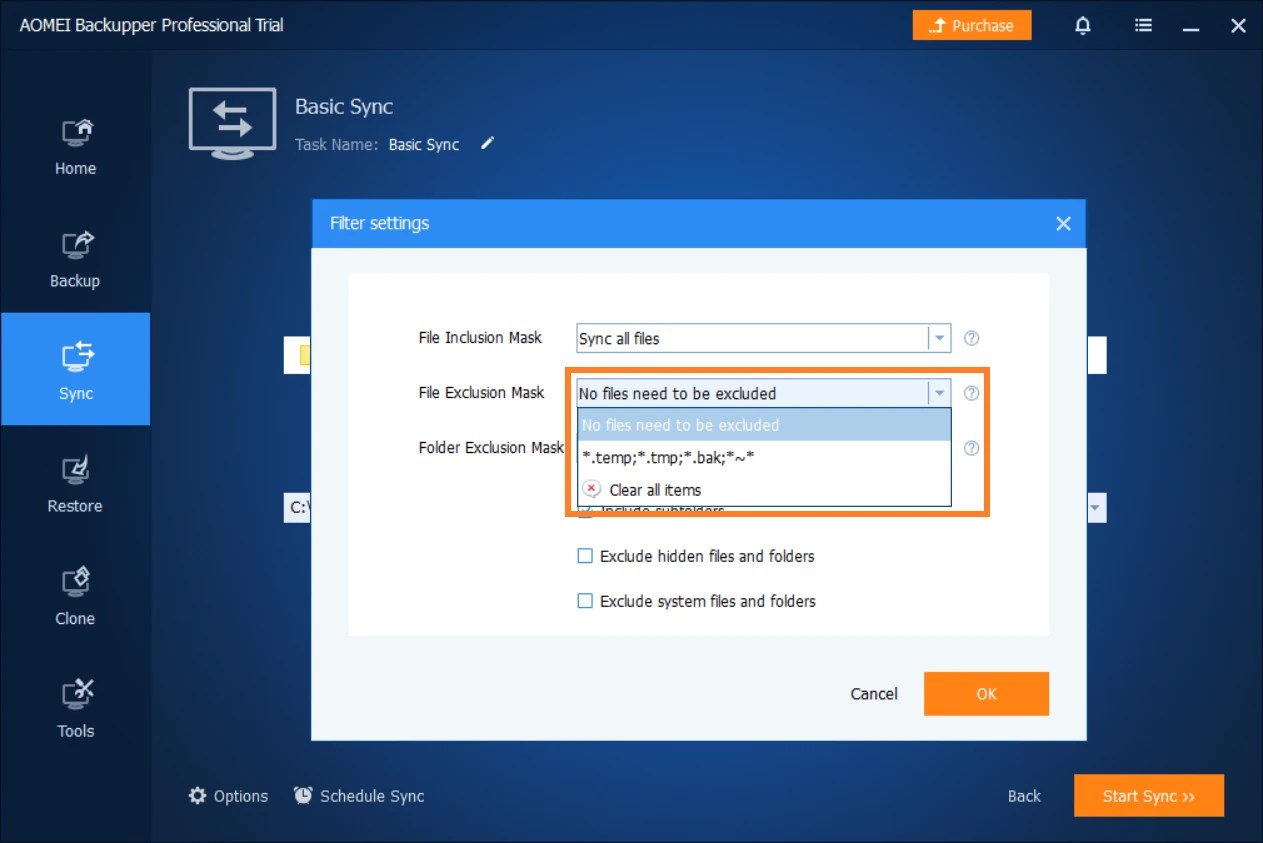
Task: Collapse the File Exclusion Mask dropdown arrow
Action: tap(939, 393)
